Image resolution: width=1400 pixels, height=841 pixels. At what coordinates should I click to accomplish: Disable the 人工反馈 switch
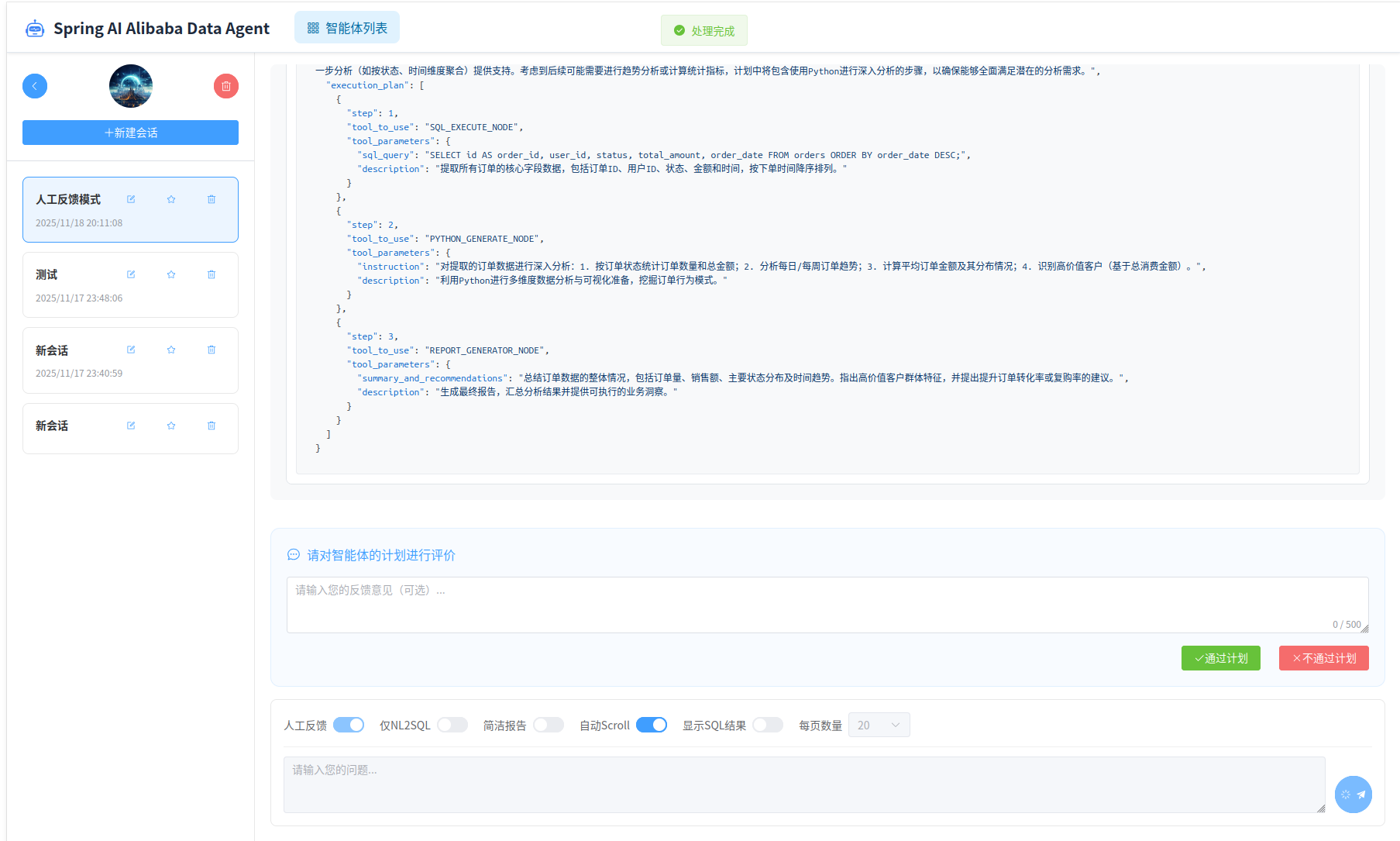[x=349, y=725]
